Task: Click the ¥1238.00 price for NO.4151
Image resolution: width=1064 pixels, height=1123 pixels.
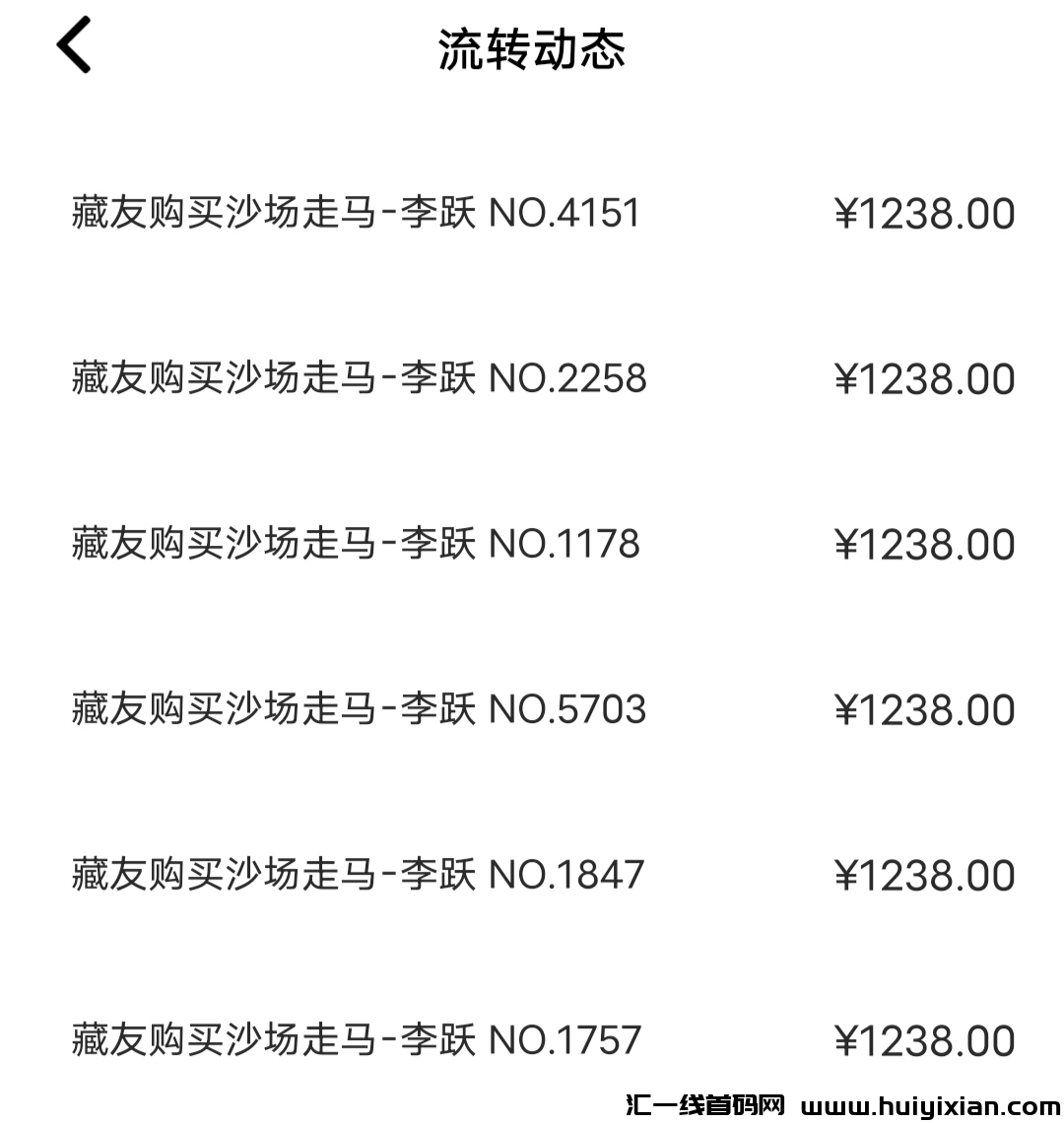Action: (924, 214)
